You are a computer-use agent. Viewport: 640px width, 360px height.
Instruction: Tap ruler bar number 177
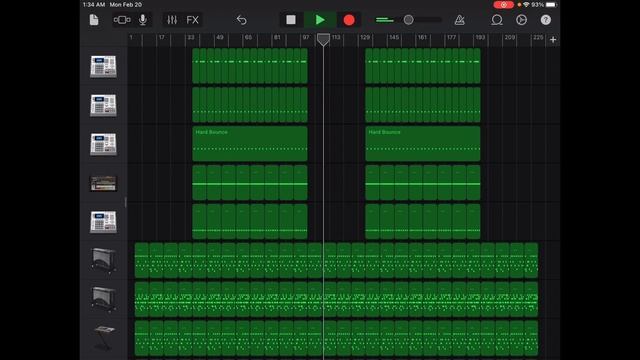pyautogui.click(x=451, y=37)
